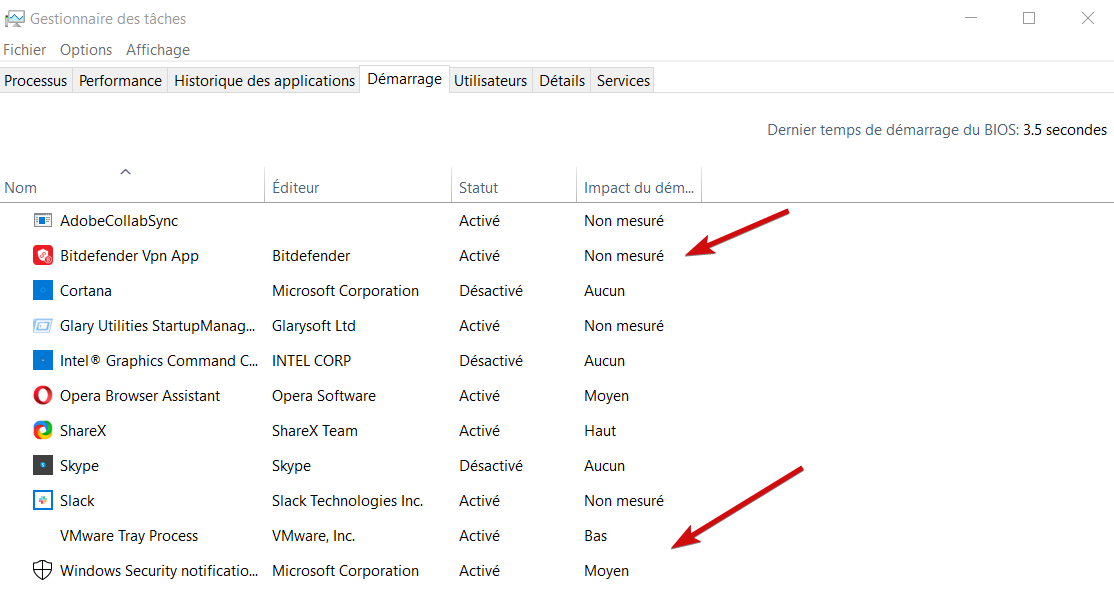Select the Bitdefender Vpn App name
Screen dimensions: 1114x612
(x=129, y=255)
